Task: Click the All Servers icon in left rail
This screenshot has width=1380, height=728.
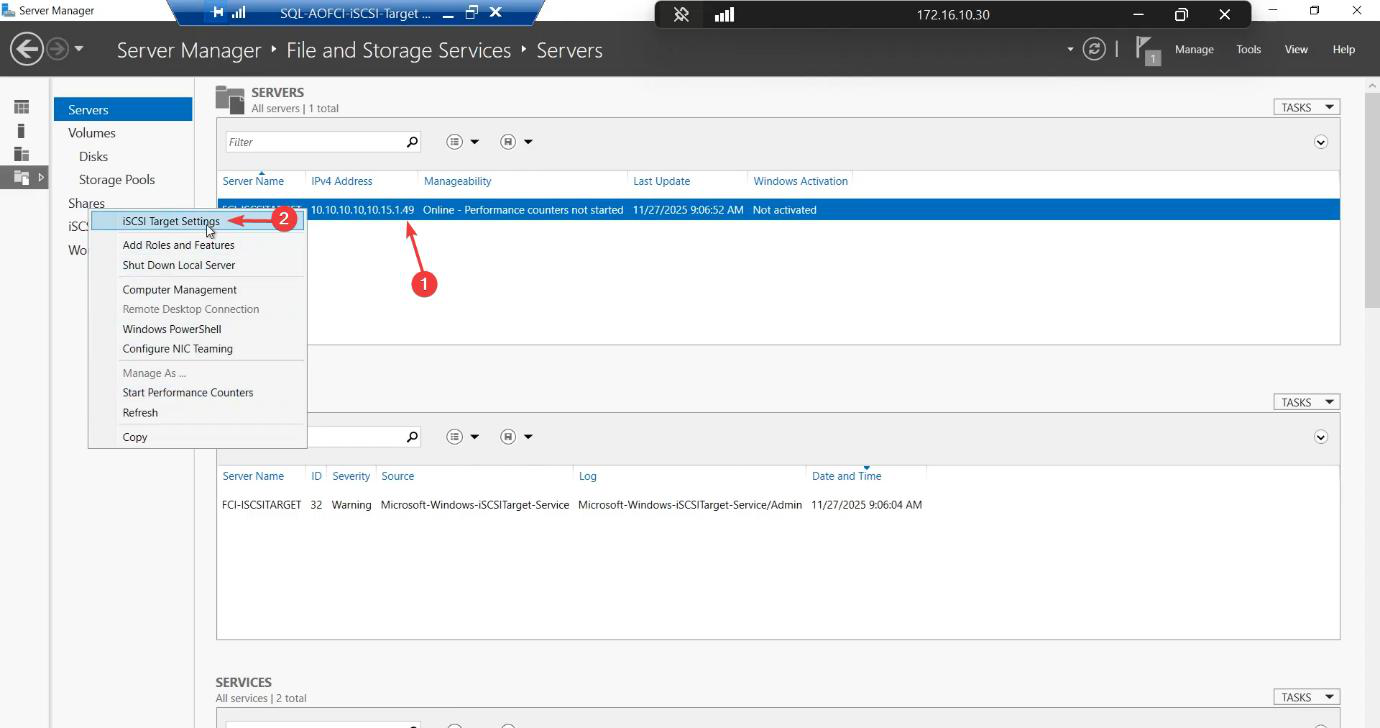Action: pyautogui.click(x=21, y=154)
